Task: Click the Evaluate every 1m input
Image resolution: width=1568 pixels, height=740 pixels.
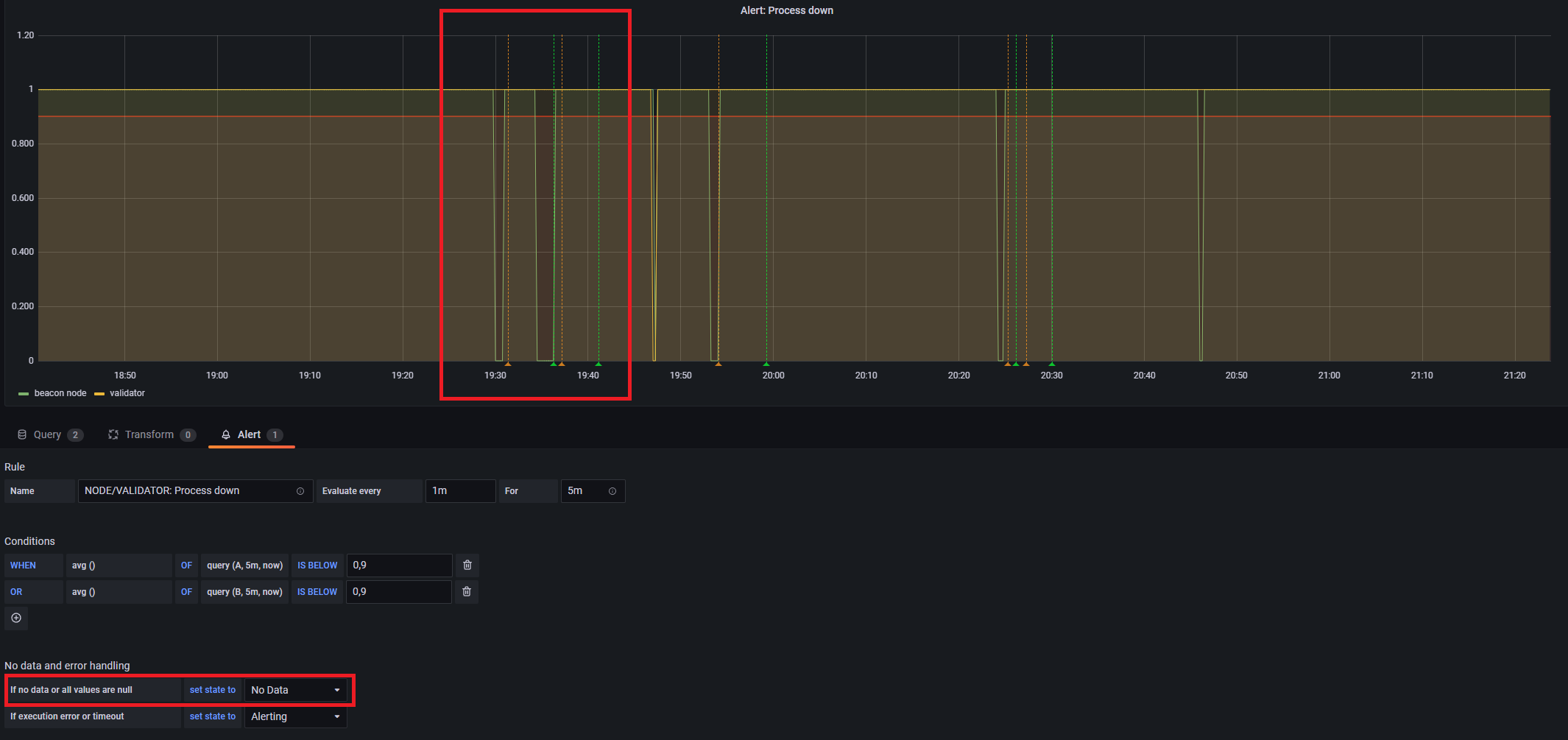Action: point(460,491)
